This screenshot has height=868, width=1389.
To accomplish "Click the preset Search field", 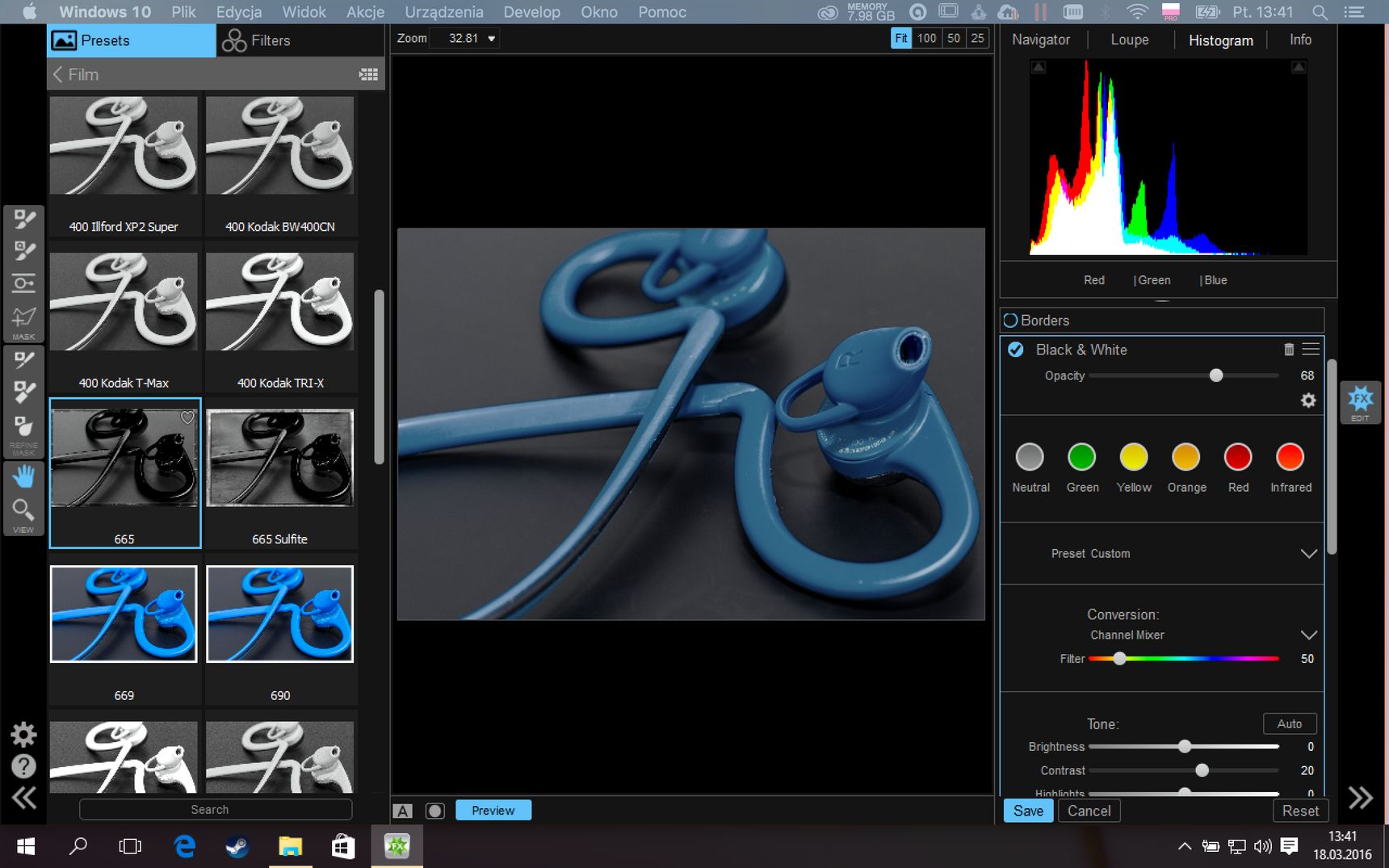I will pyautogui.click(x=216, y=810).
